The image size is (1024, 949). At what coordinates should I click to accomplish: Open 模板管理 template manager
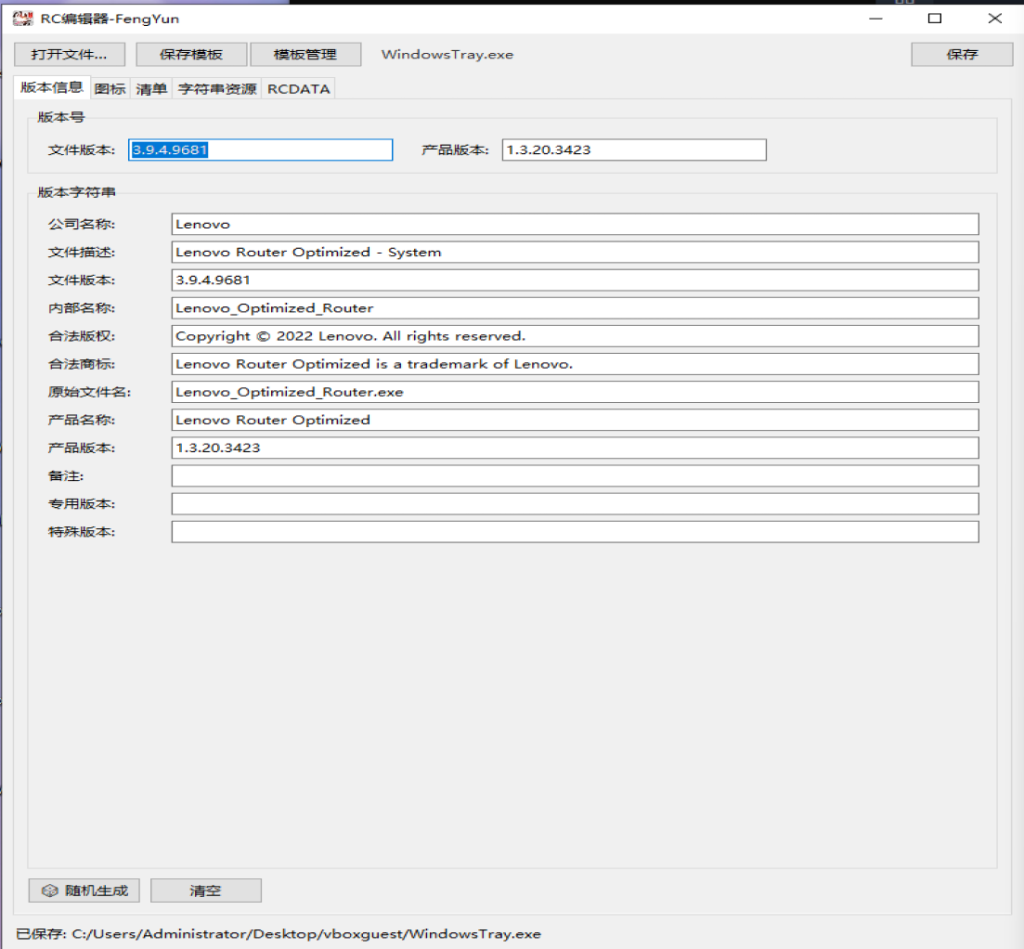[x=305, y=54]
